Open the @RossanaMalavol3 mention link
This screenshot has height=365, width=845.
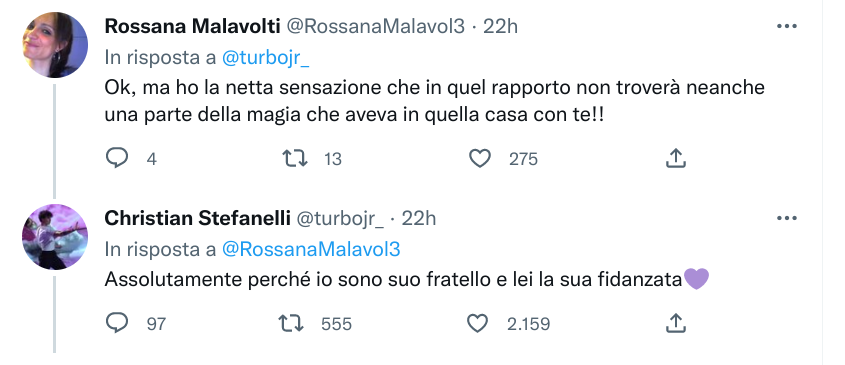[x=311, y=250]
